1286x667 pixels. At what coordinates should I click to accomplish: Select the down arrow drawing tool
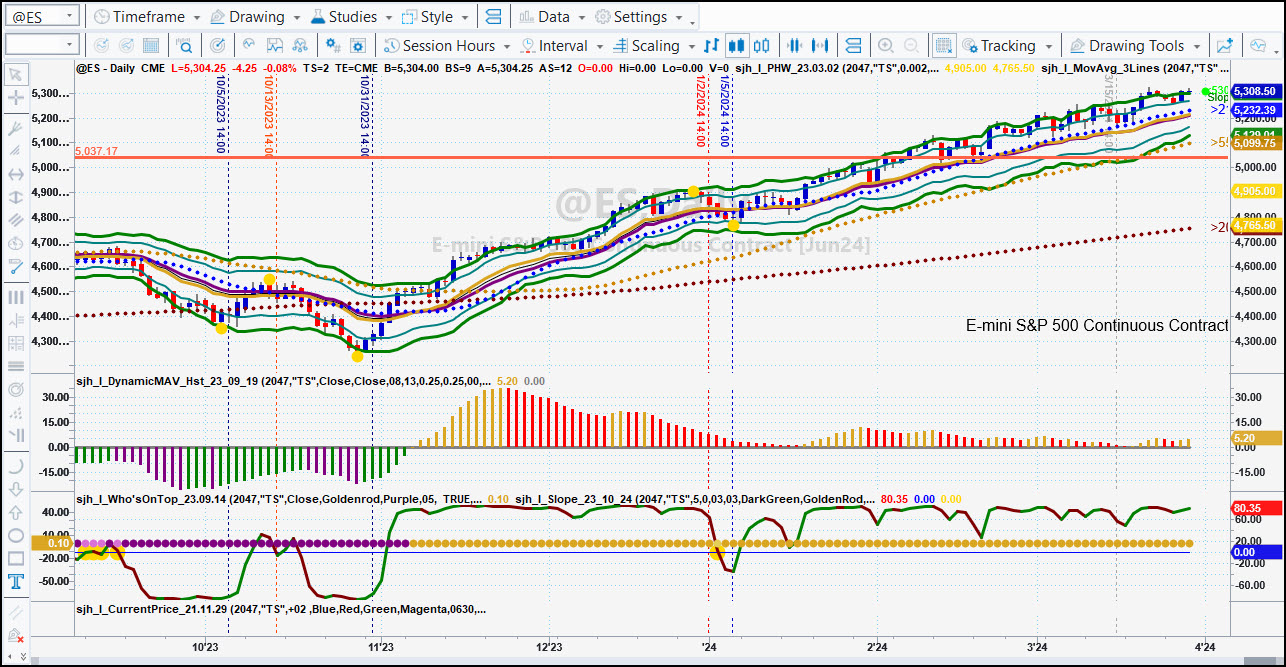pyautogui.click(x=16, y=489)
